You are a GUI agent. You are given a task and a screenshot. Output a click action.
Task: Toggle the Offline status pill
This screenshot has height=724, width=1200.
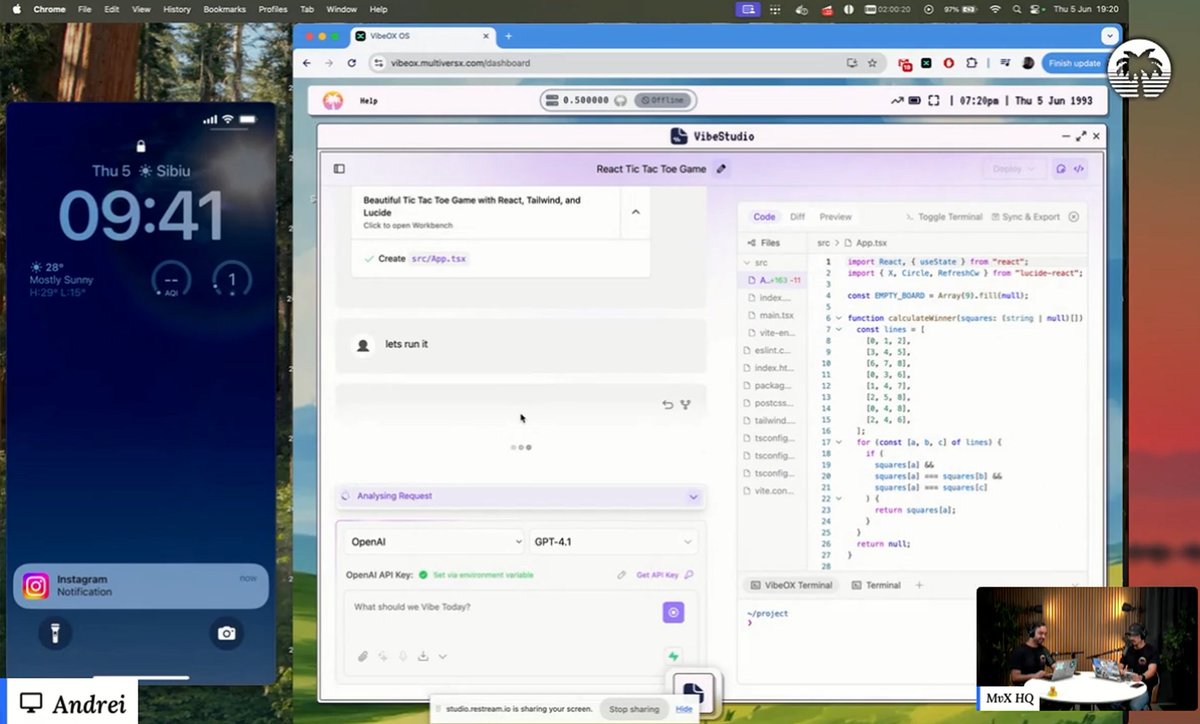click(x=663, y=99)
